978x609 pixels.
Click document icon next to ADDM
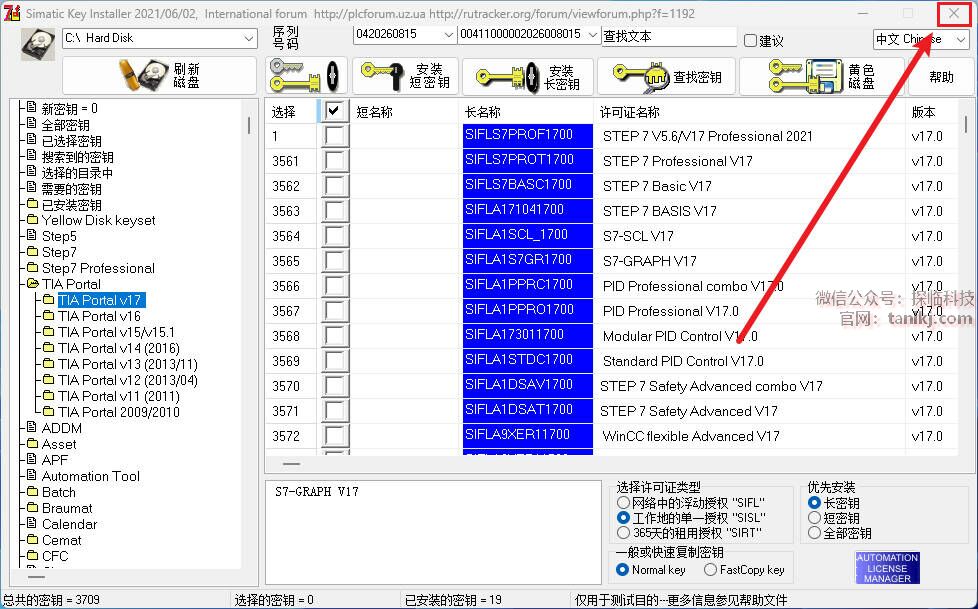tap(32, 427)
